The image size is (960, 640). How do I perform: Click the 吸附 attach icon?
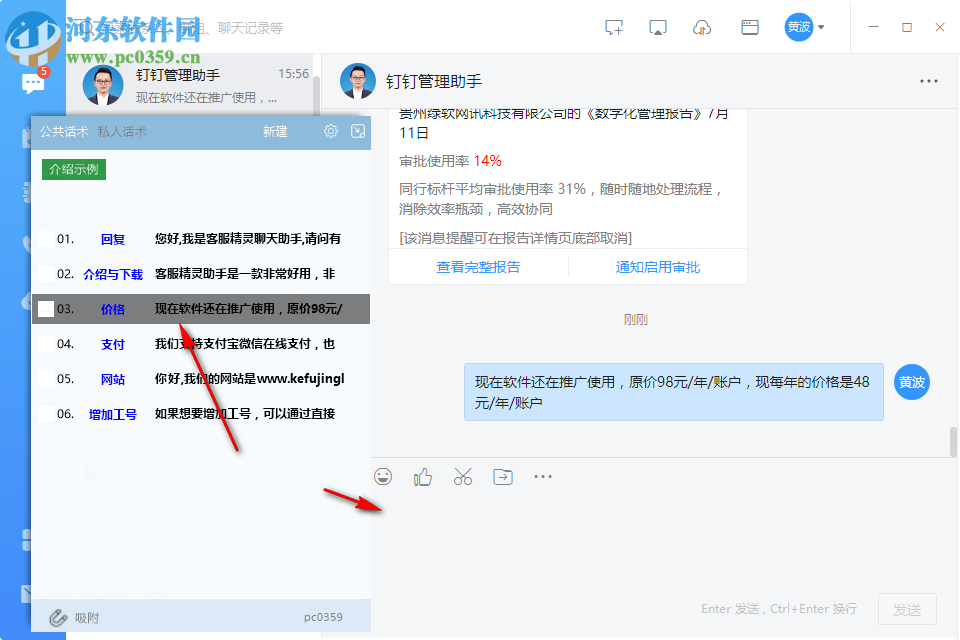pos(58,618)
